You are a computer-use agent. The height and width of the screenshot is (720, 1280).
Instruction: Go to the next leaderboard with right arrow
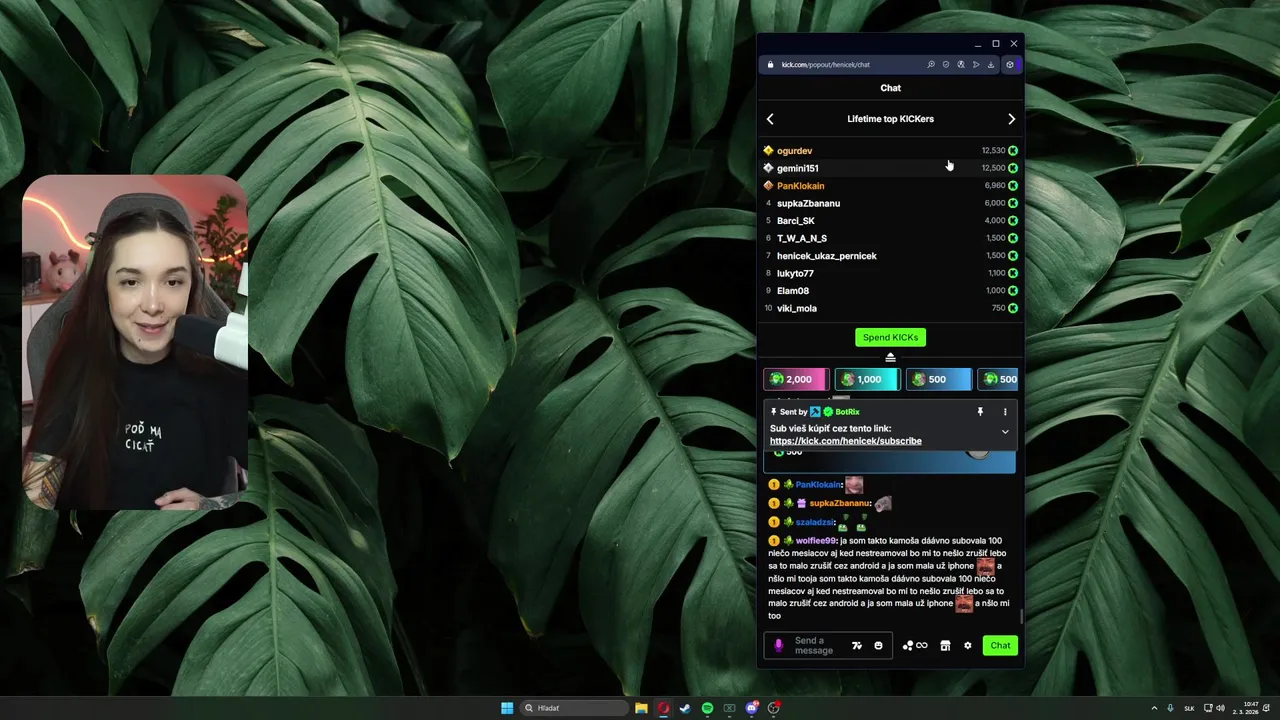point(1011,119)
